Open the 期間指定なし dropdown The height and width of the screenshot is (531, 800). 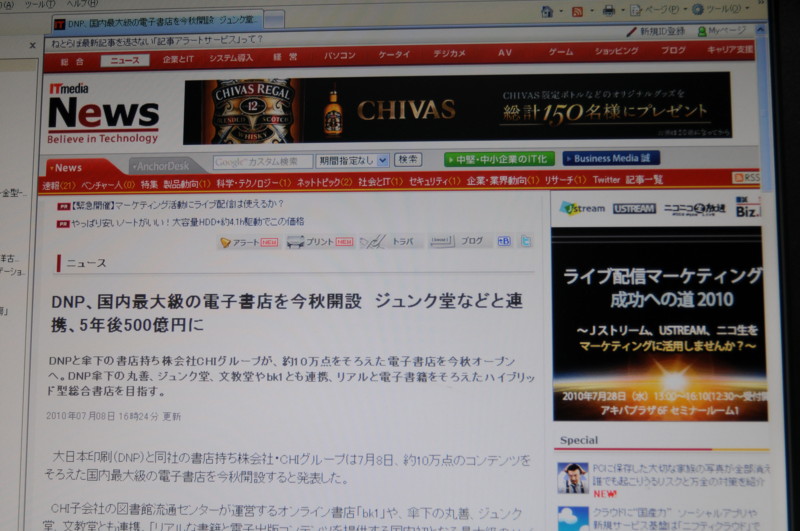click(x=352, y=161)
